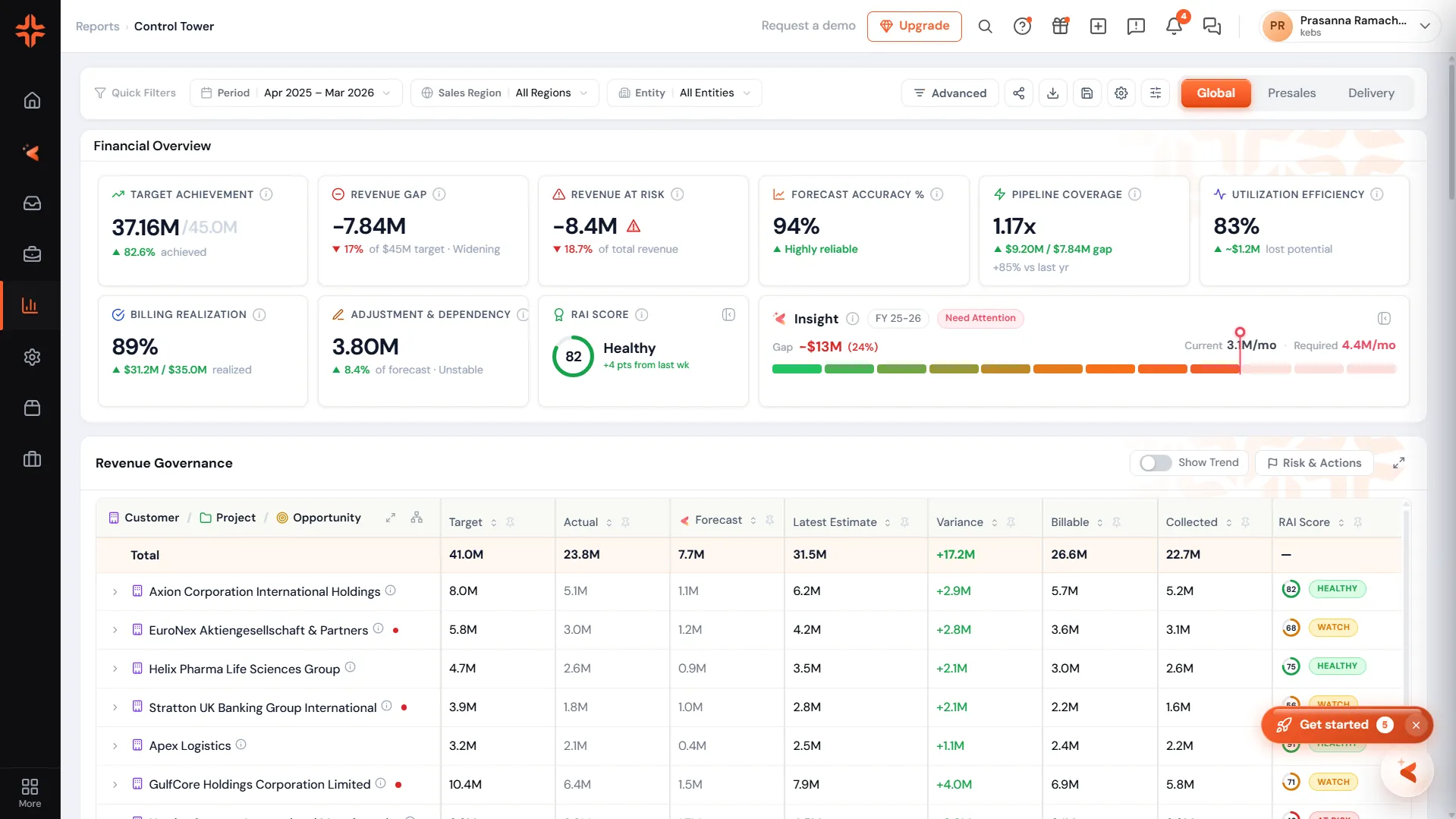Click the download icon in filter bar
This screenshot has width=1456, height=819.
click(1052, 93)
